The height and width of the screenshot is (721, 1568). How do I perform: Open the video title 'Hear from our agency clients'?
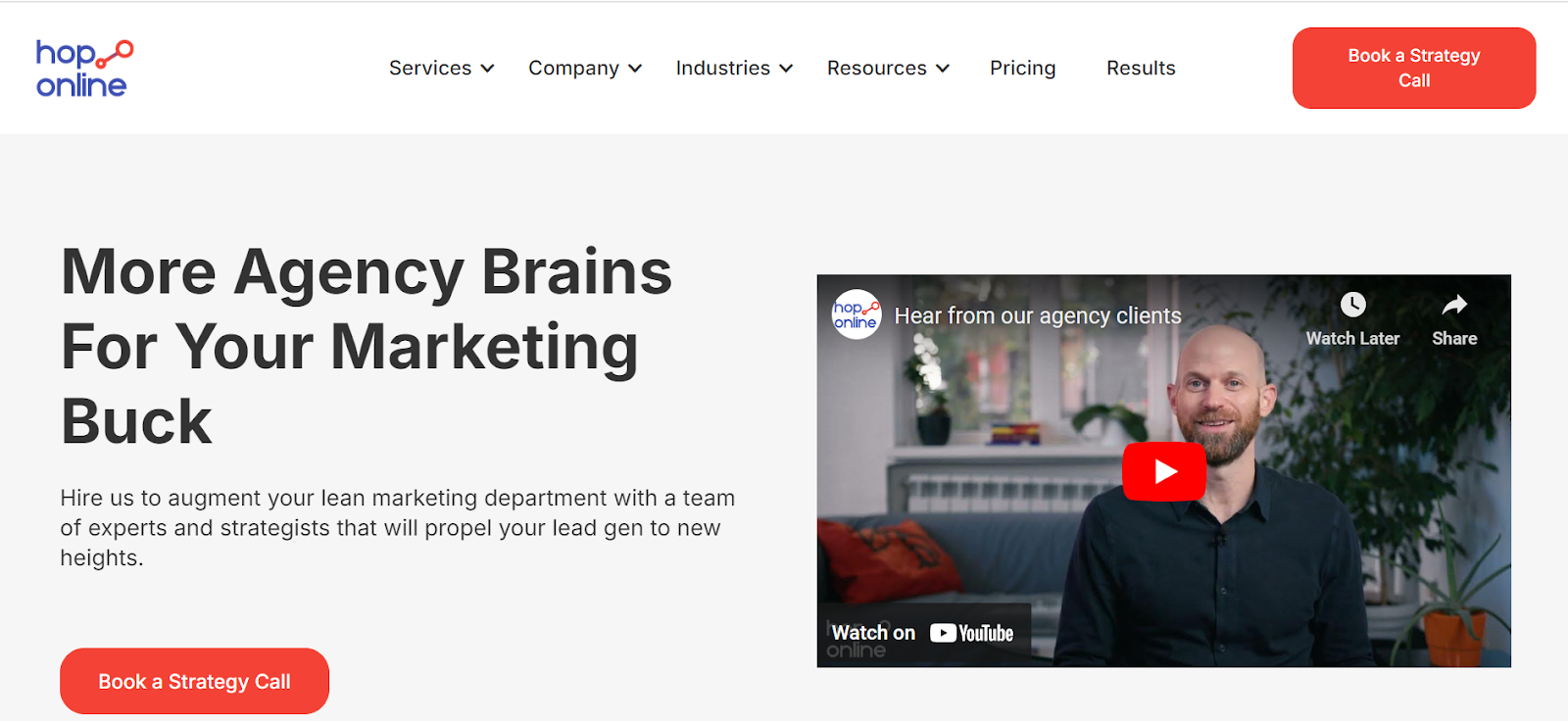[1038, 315]
